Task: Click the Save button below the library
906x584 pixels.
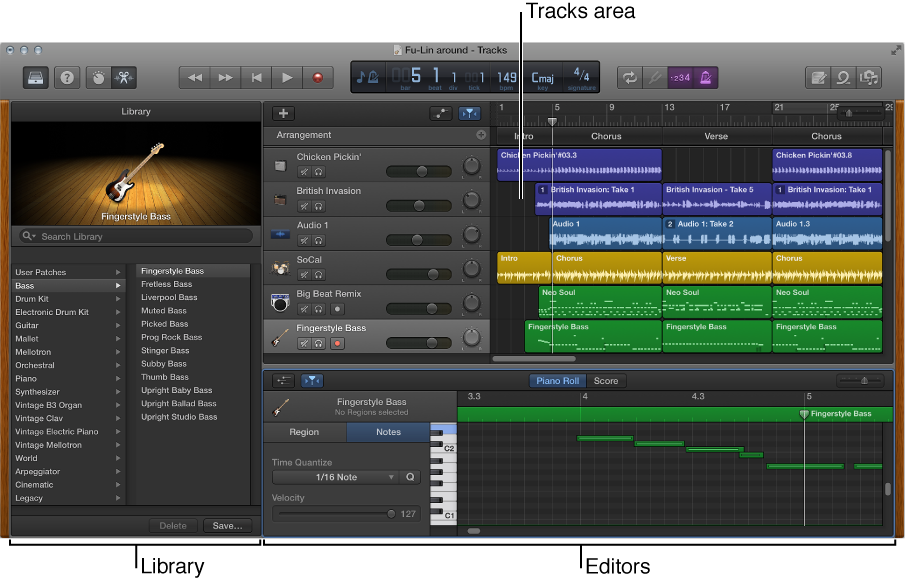Action: point(227,525)
